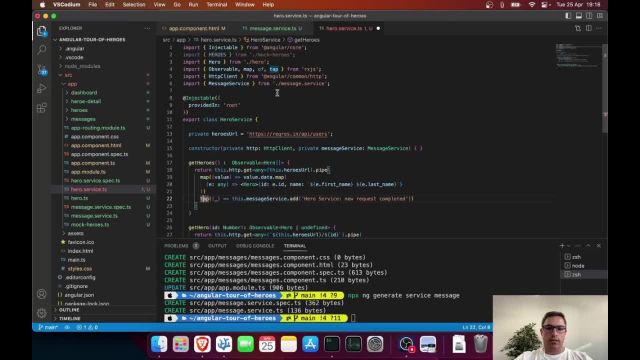Viewport: 640px width, 360px height.
Task: Open the Explorer view in activity bar
Action: point(42,31)
